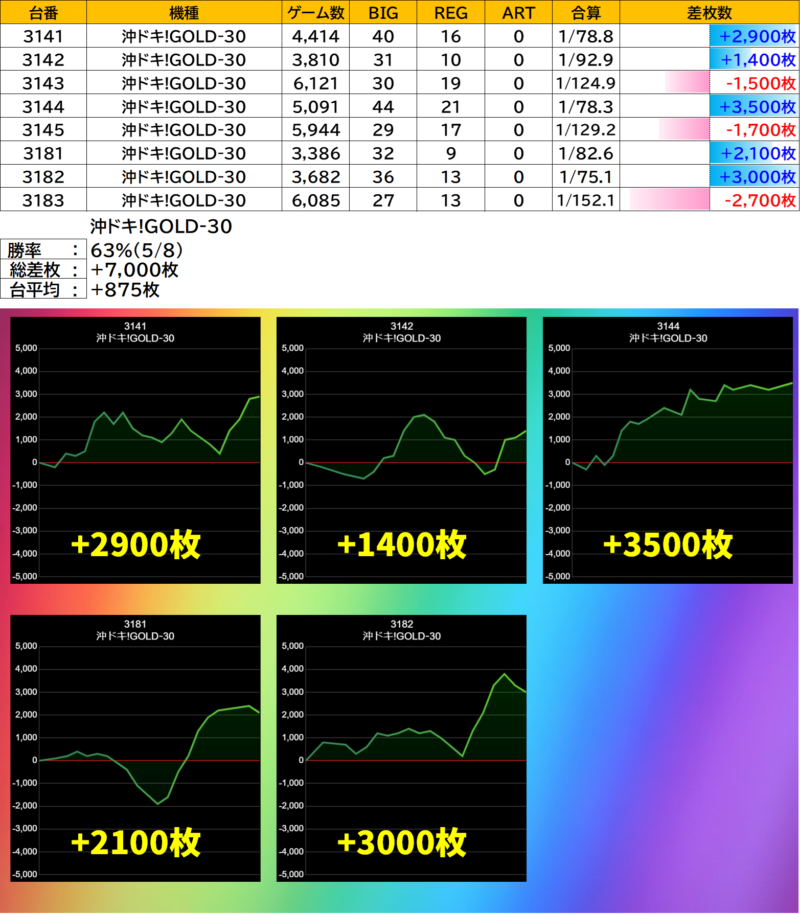Screen dimensions: 800x914
Task: Pick the game count 3,386 cell
Action: point(315,153)
